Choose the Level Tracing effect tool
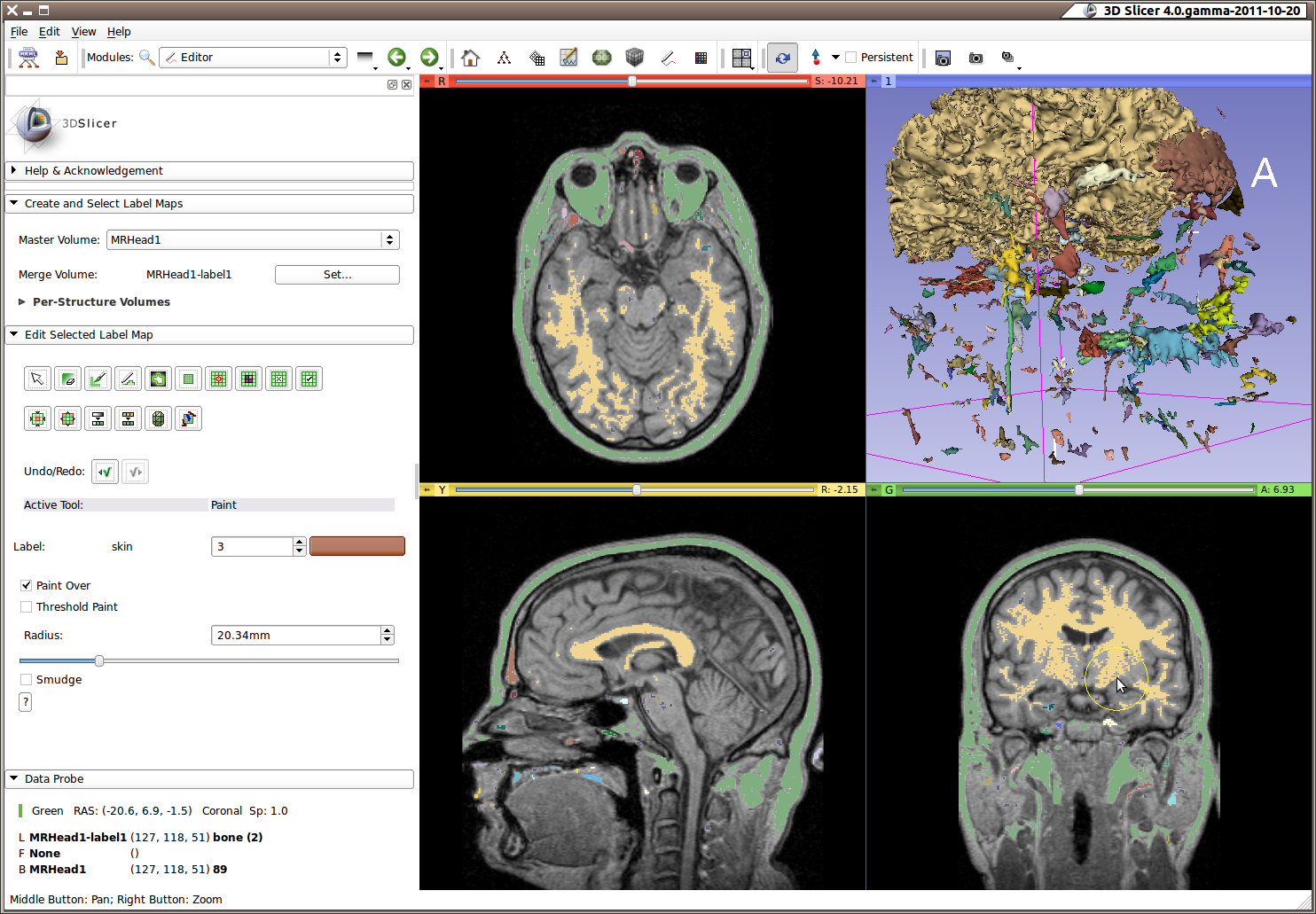 click(158, 379)
